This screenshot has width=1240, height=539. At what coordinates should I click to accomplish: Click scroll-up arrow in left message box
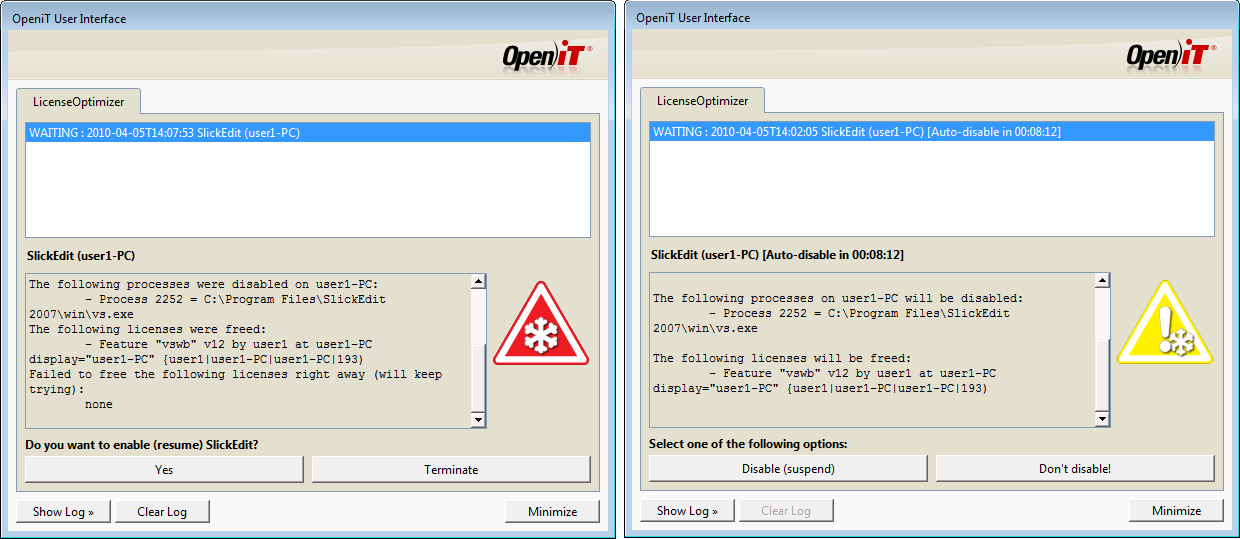(478, 282)
